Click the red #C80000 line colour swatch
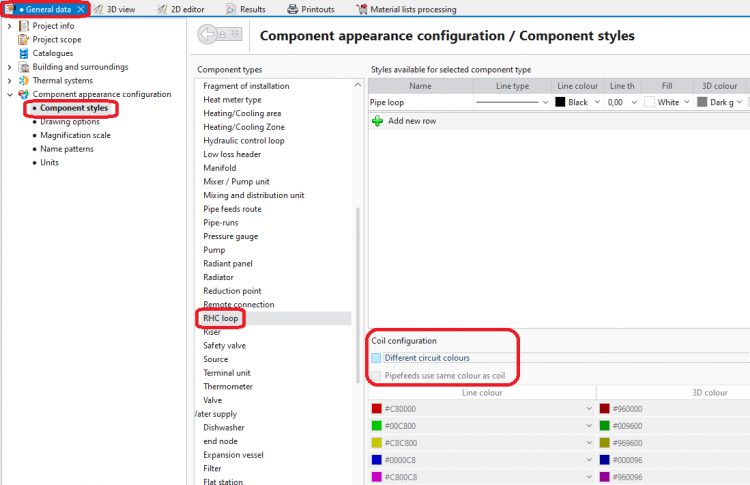 click(377, 409)
